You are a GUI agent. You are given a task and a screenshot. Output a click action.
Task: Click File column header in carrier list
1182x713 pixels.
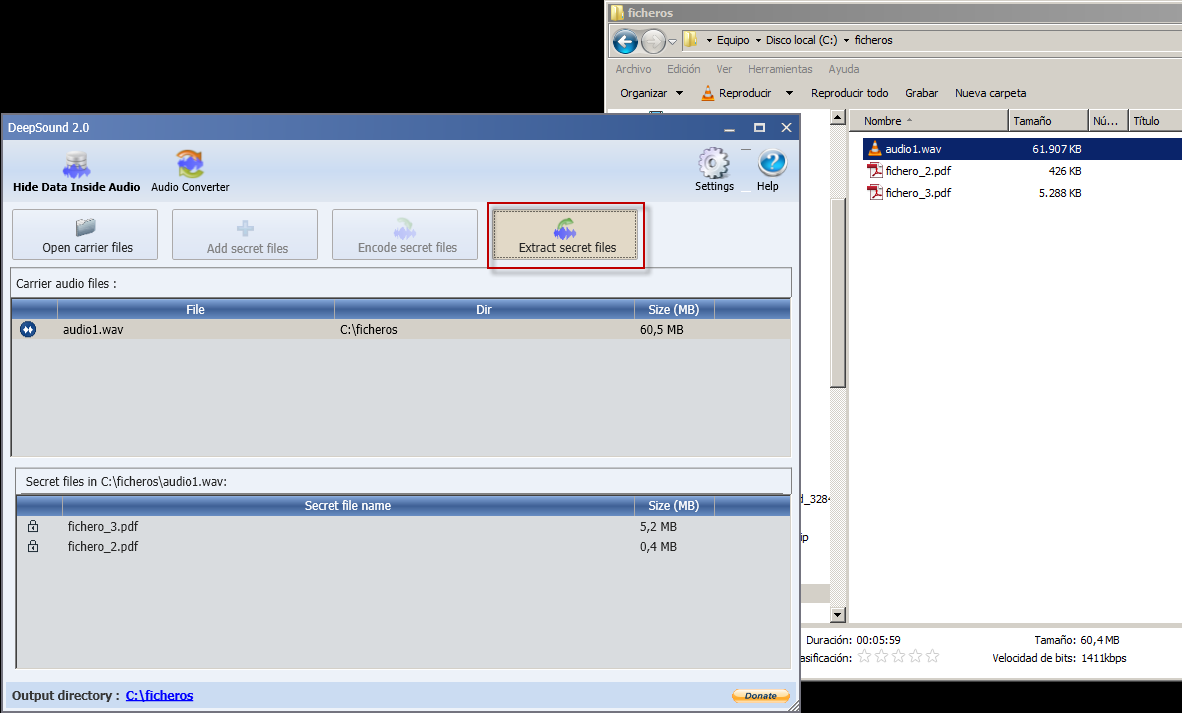[x=195, y=310]
